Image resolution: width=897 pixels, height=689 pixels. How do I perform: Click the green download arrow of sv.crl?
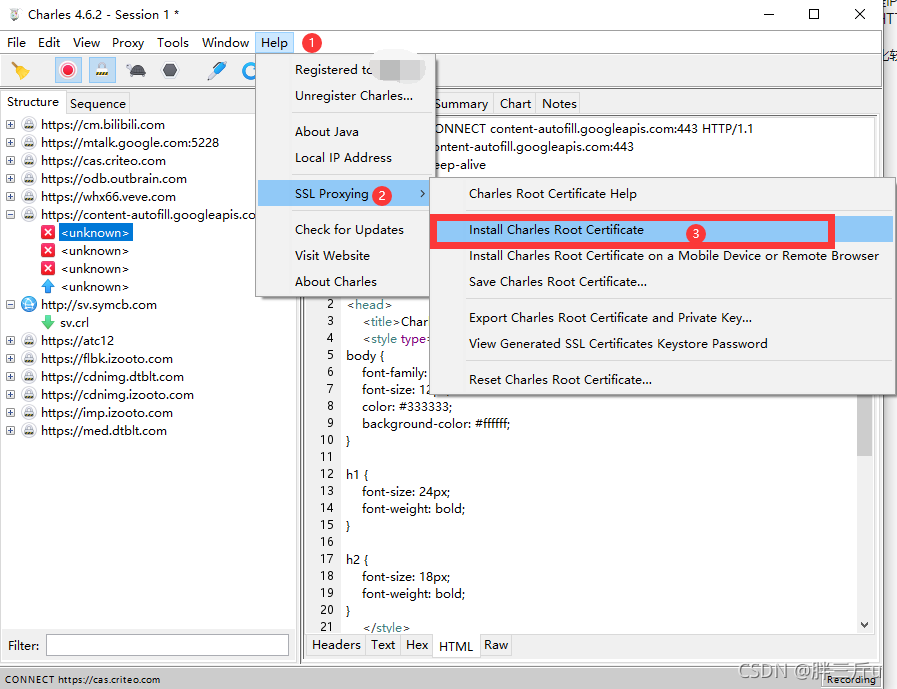(x=48, y=323)
